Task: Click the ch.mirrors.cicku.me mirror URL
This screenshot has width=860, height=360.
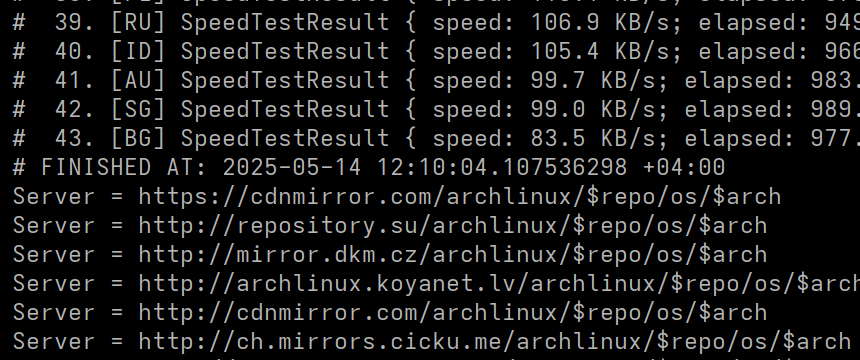Action: pyautogui.click(x=495, y=342)
